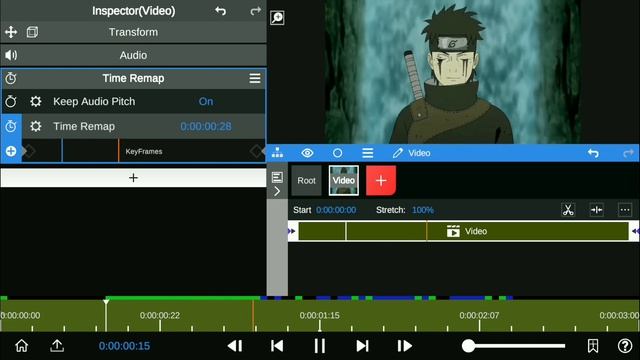Split clip with scissors icon
The width and height of the screenshot is (640, 360).
coord(568,210)
